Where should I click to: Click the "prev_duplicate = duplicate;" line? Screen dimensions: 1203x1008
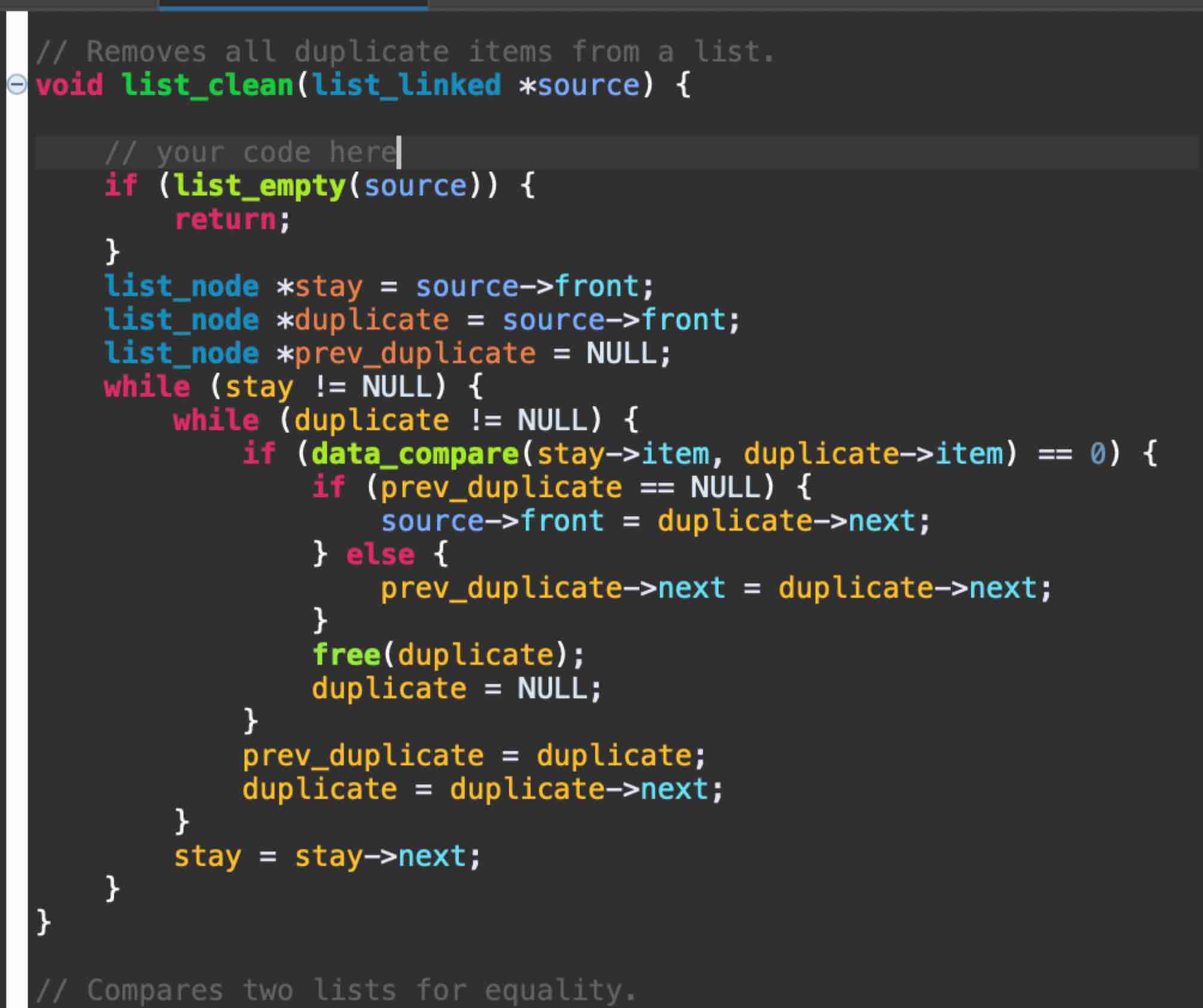475,755
